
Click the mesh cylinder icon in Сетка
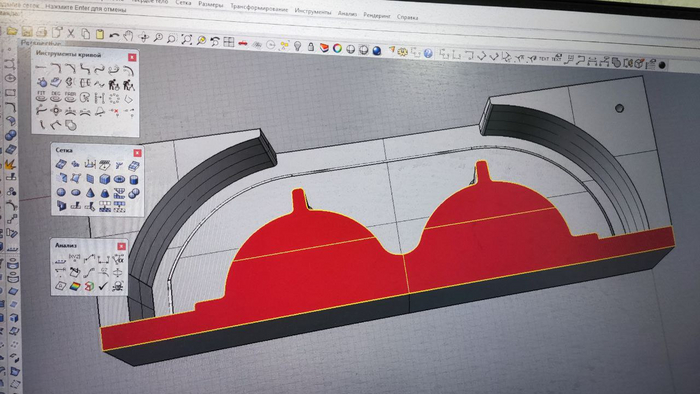tap(133, 180)
